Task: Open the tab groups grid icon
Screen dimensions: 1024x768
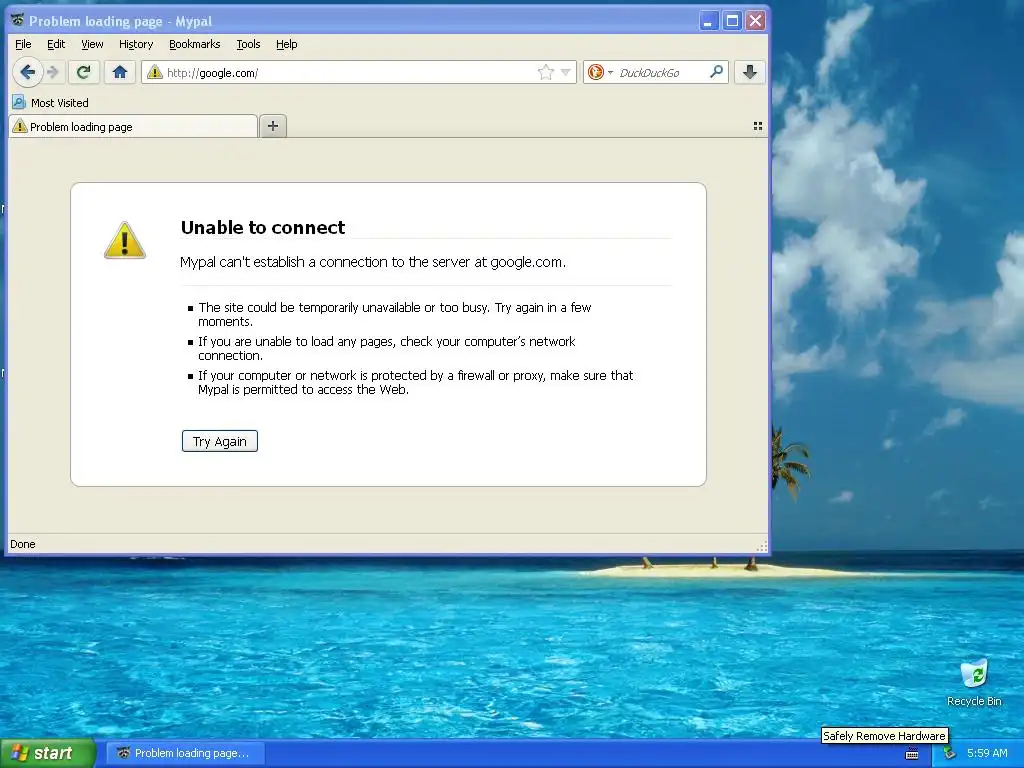Action: [758, 126]
